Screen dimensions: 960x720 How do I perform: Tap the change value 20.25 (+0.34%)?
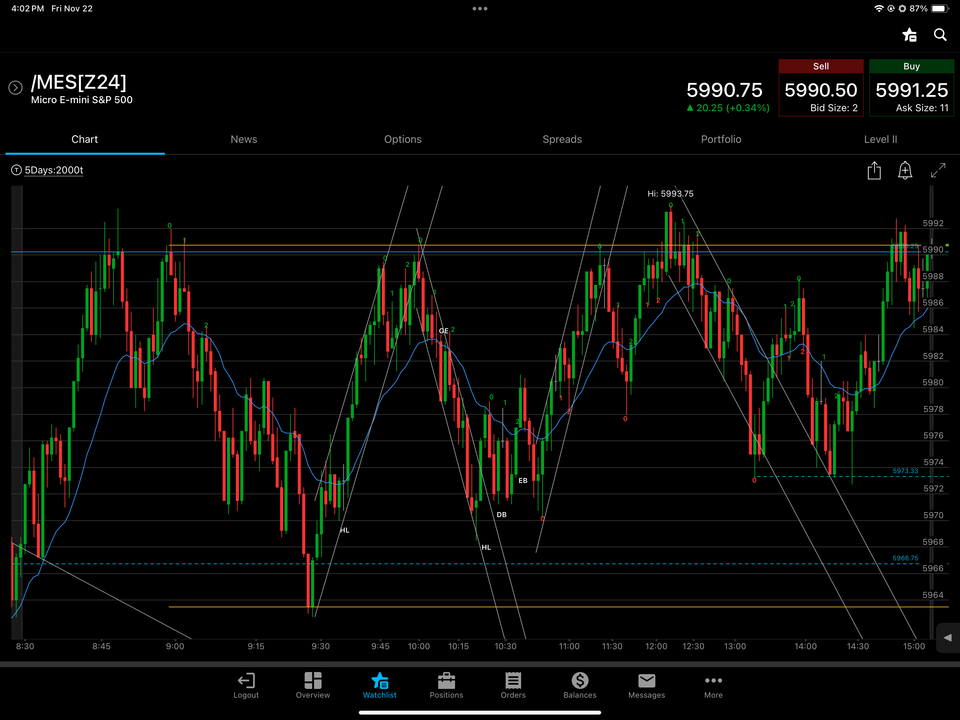(x=728, y=108)
